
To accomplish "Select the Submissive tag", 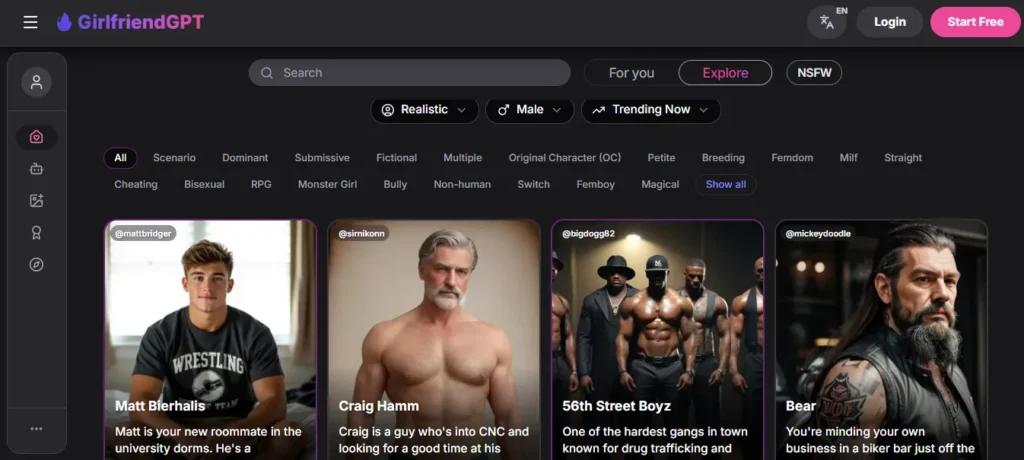I will [x=322, y=157].
